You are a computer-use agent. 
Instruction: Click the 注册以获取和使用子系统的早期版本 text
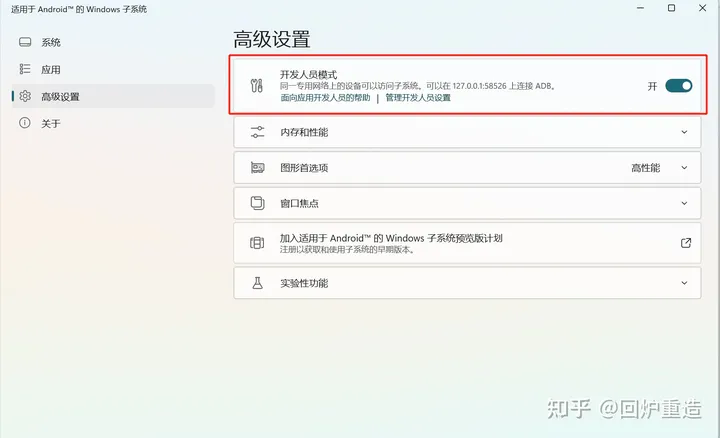tap(347, 250)
